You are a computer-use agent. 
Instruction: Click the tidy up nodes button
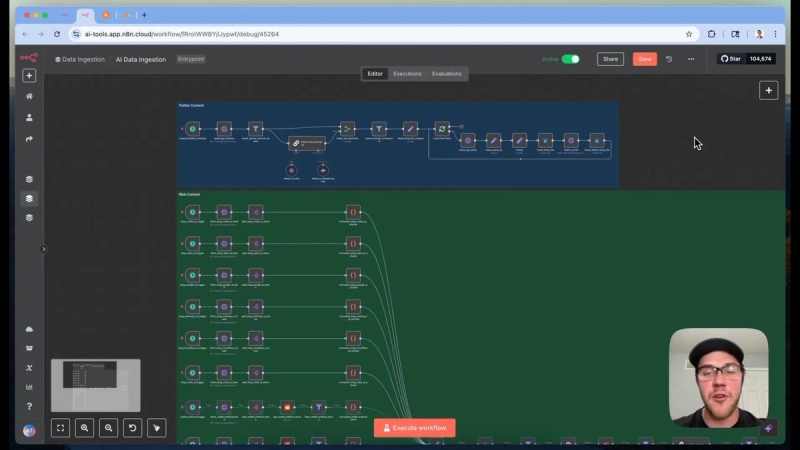(x=157, y=428)
